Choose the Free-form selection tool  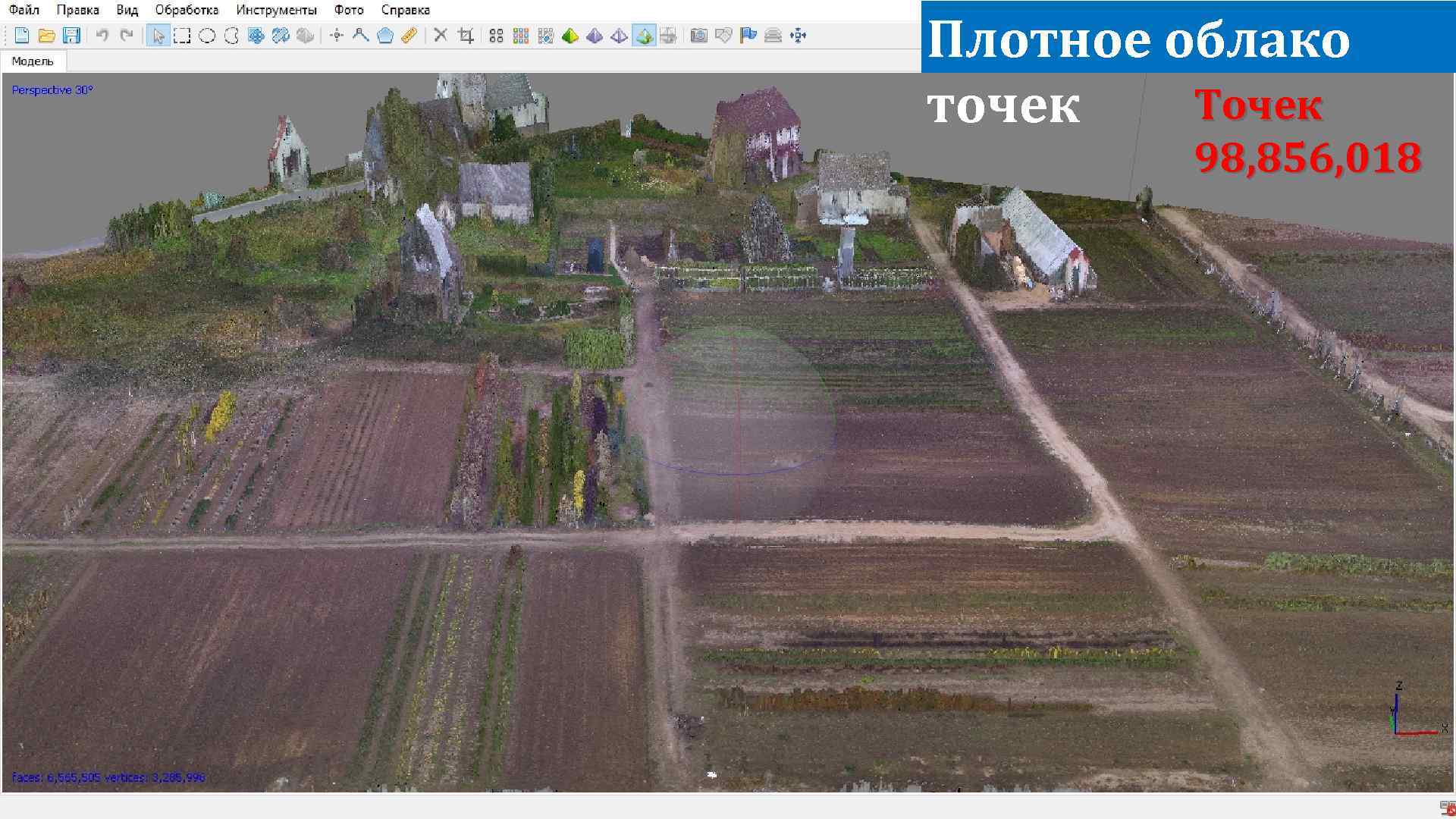click(x=231, y=36)
